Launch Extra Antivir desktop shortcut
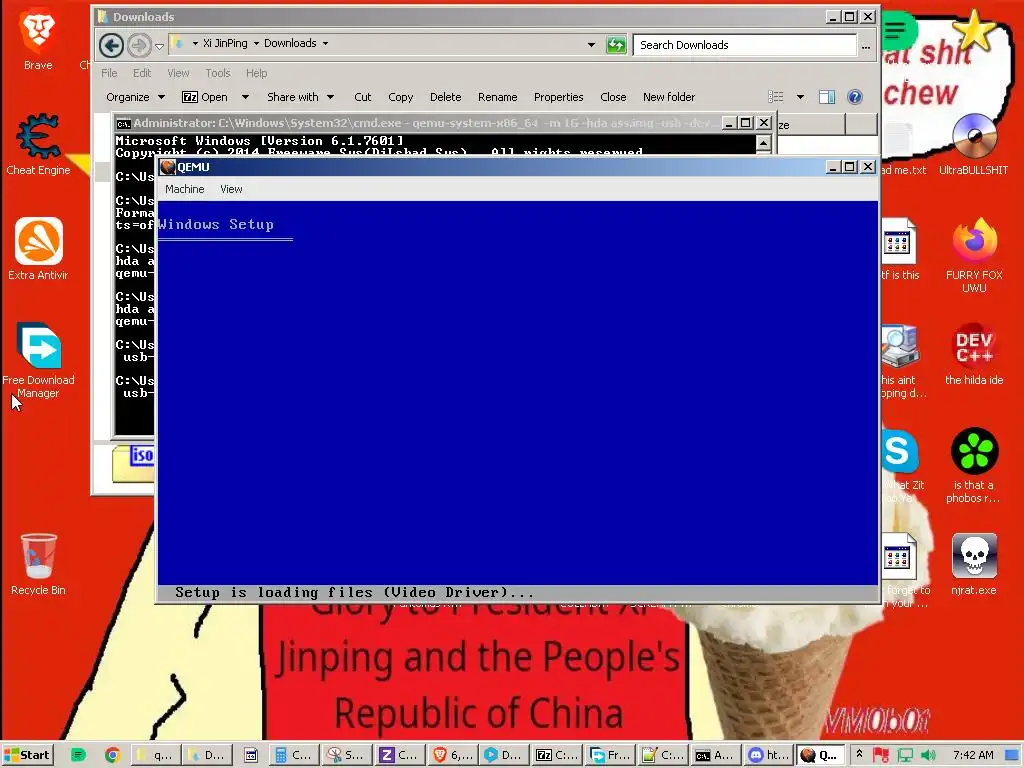This screenshot has width=1024, height=768. point(38,248)
